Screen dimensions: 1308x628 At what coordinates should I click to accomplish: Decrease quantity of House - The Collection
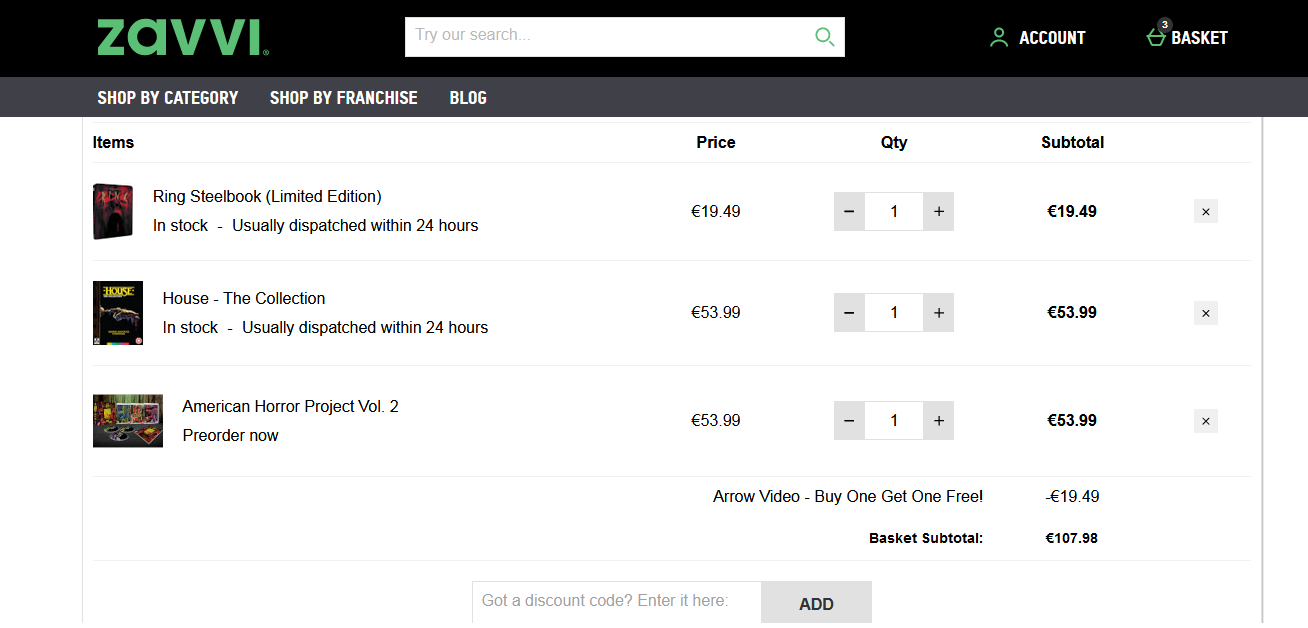(x=849, y=312)
